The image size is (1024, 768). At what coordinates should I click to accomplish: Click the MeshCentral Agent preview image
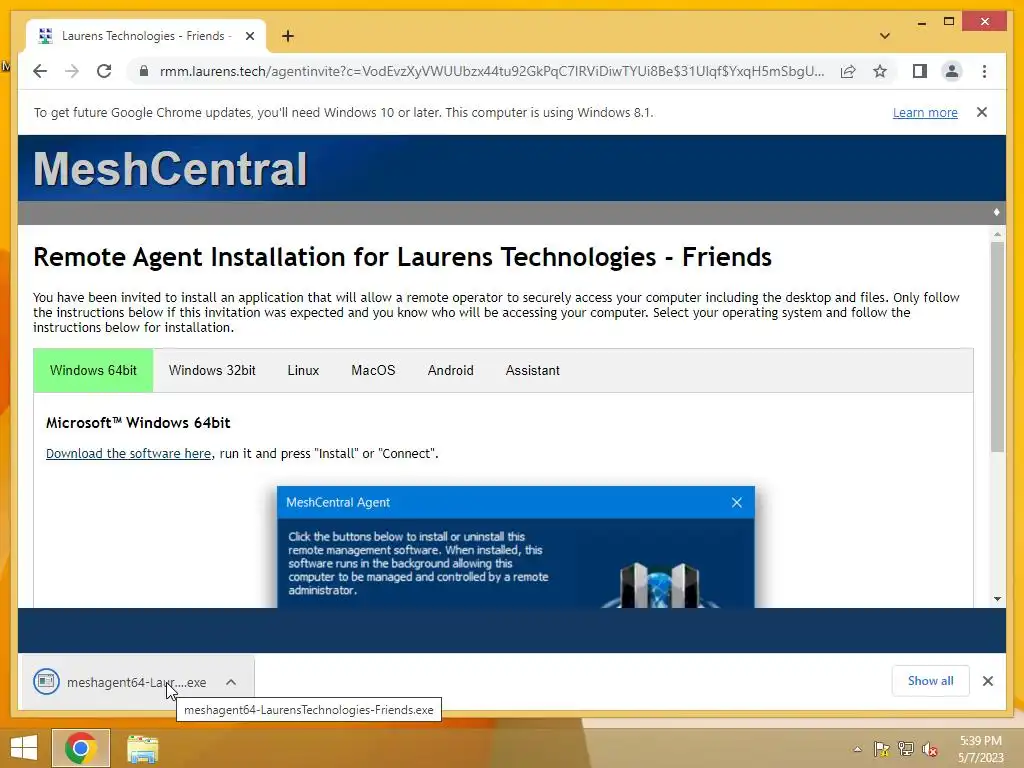[516, 547]
